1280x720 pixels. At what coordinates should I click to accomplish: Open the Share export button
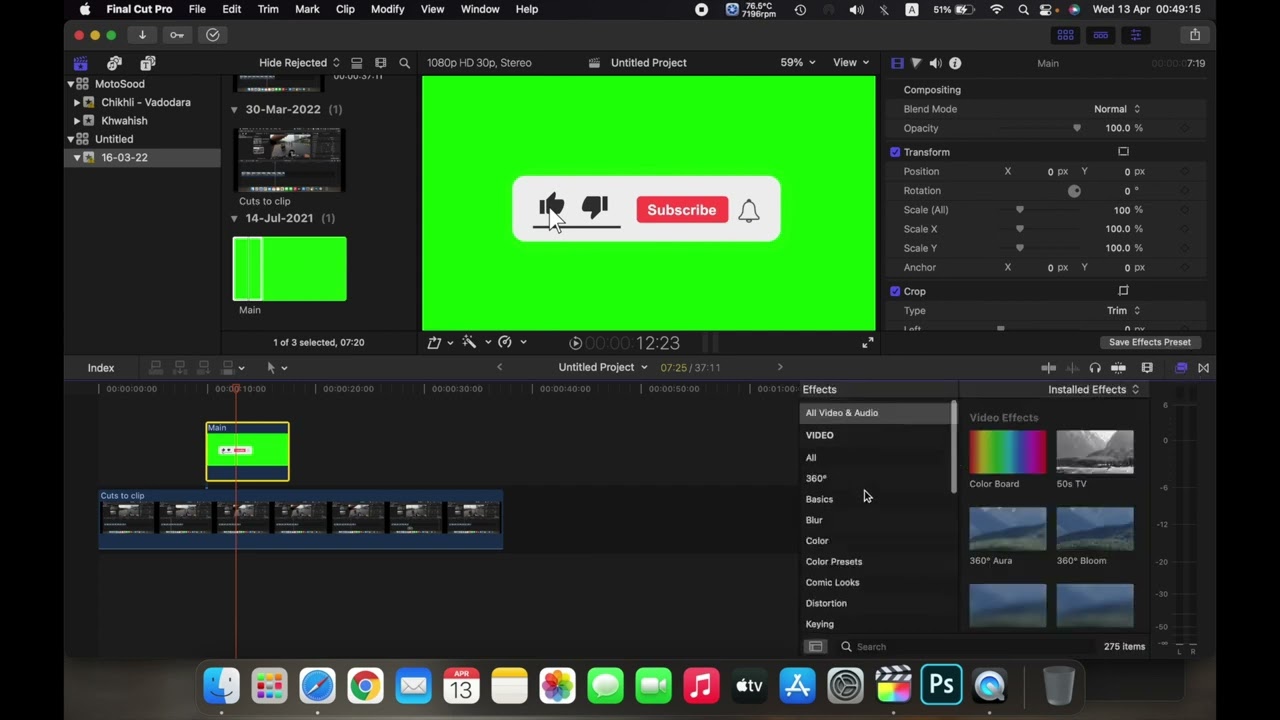pyautogui.click(x=1195, y=35)
